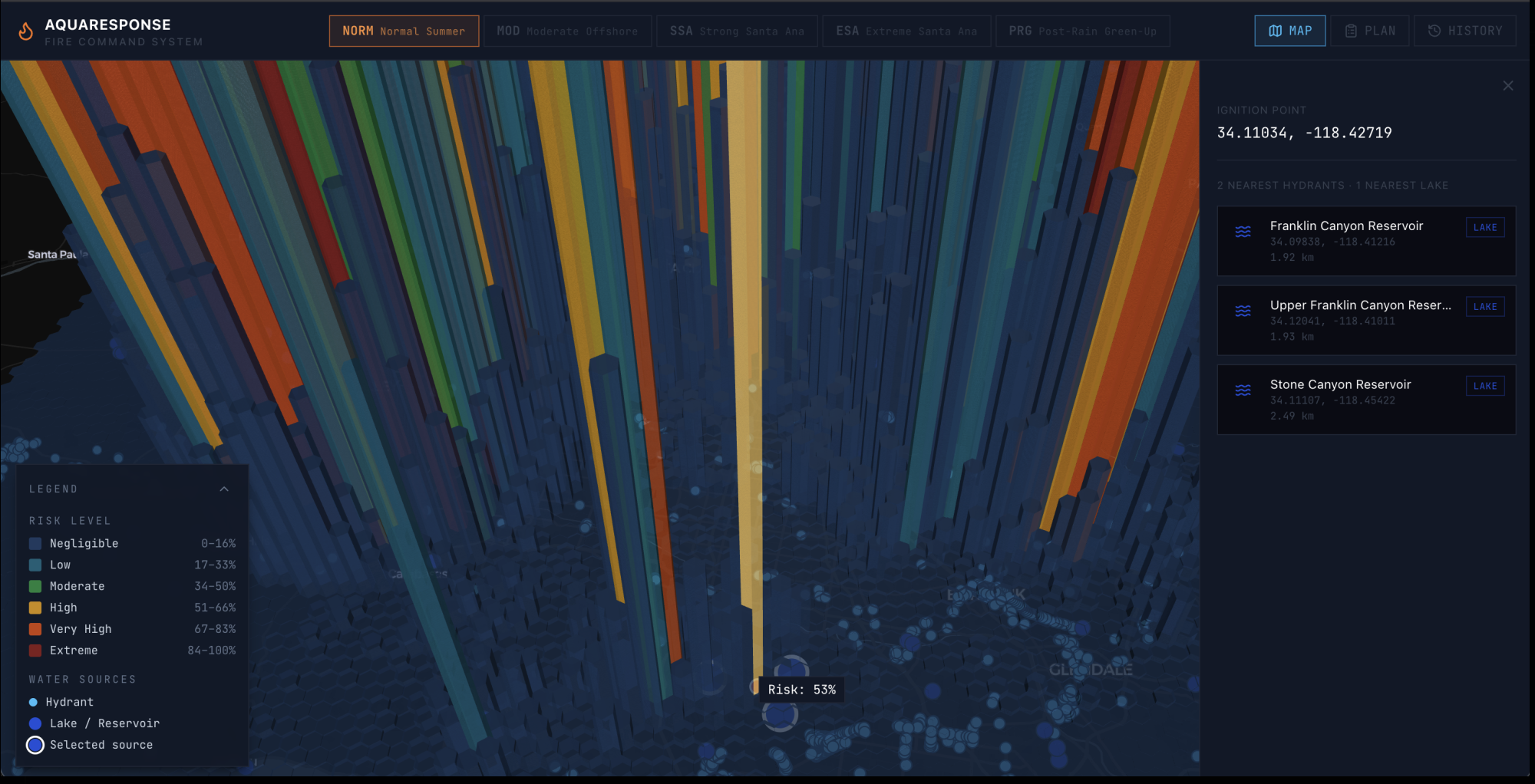Collapse the Legend panel with chevron
This screenshot has width=1535, height=784.
click(x=224, y=489)
